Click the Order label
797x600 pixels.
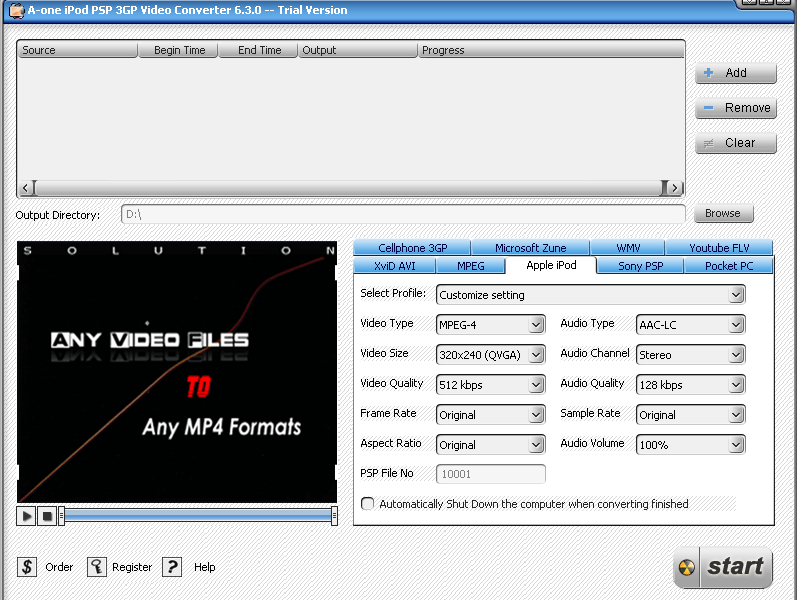(x=59, y=566)
